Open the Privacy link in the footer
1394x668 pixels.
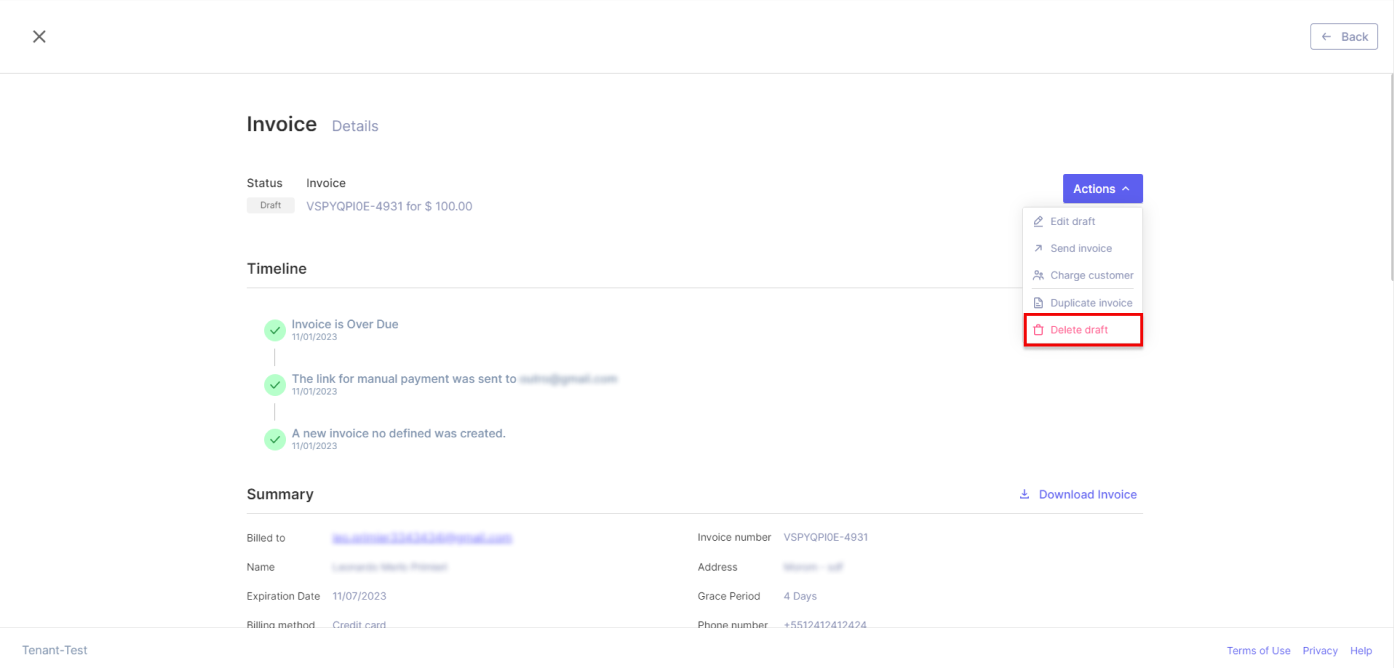click(1320, 650)
